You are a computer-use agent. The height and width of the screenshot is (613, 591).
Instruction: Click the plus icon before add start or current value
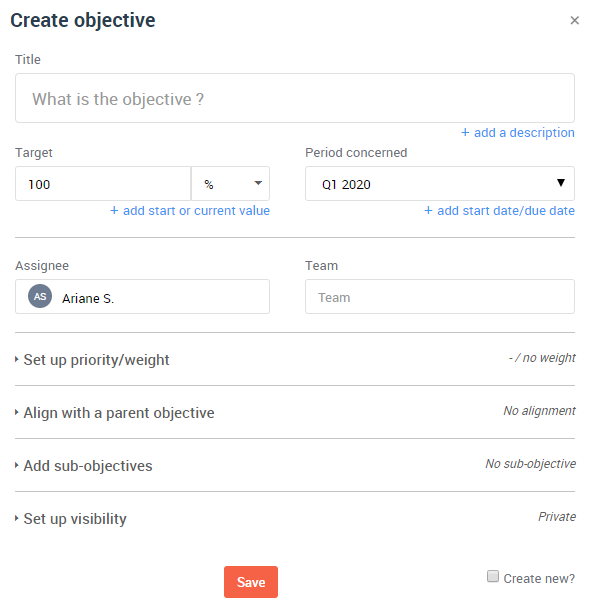tap(114, 211)
